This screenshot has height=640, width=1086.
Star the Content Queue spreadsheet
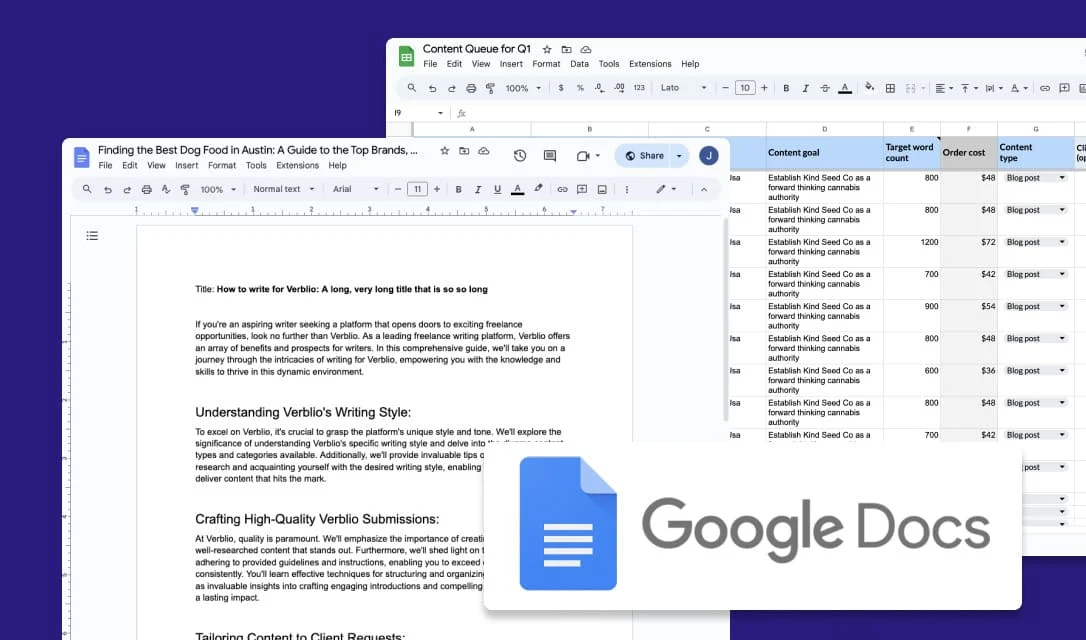coord(546,49)
